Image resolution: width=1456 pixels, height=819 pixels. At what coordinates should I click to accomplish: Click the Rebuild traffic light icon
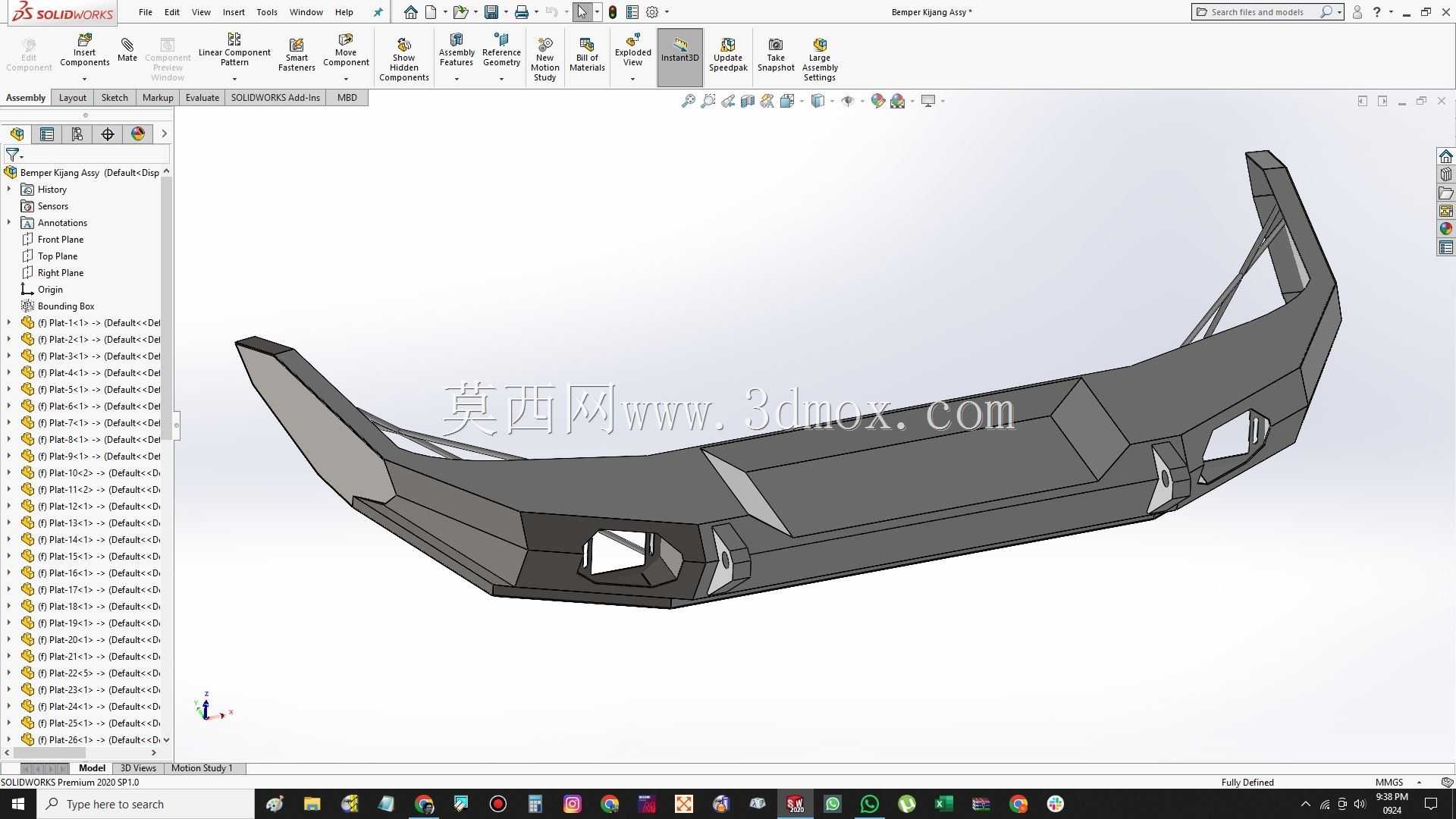pyautogui.click(x=613, y=12)
